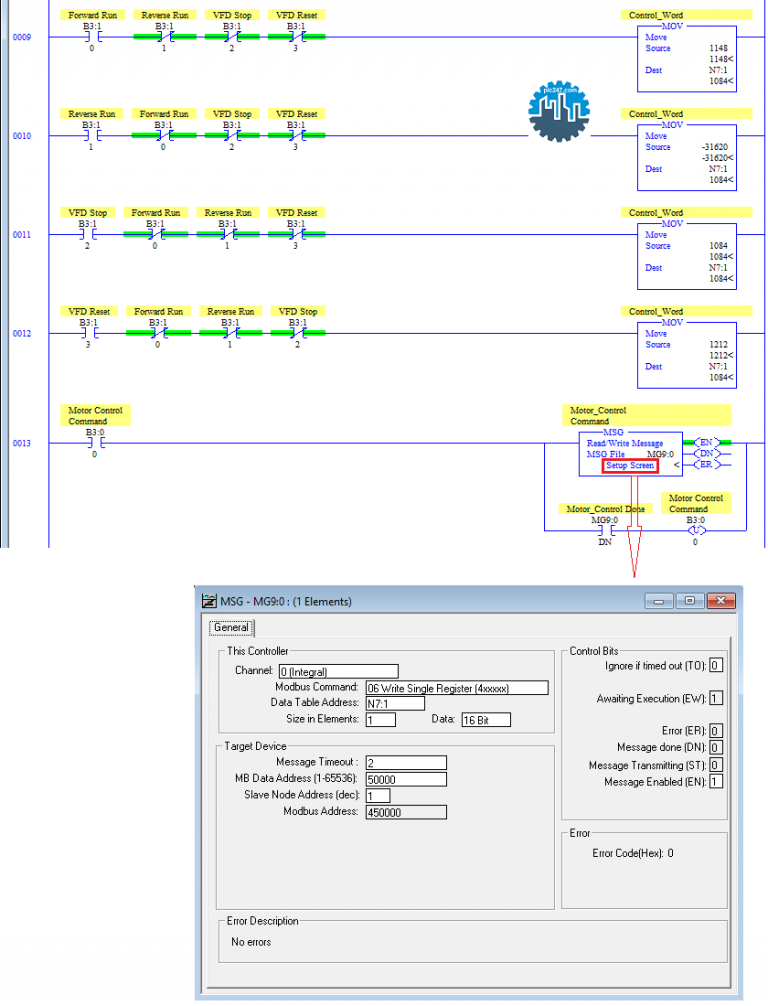Select rung number 0012
768x1006 pixels.
(x=22, y=334)
